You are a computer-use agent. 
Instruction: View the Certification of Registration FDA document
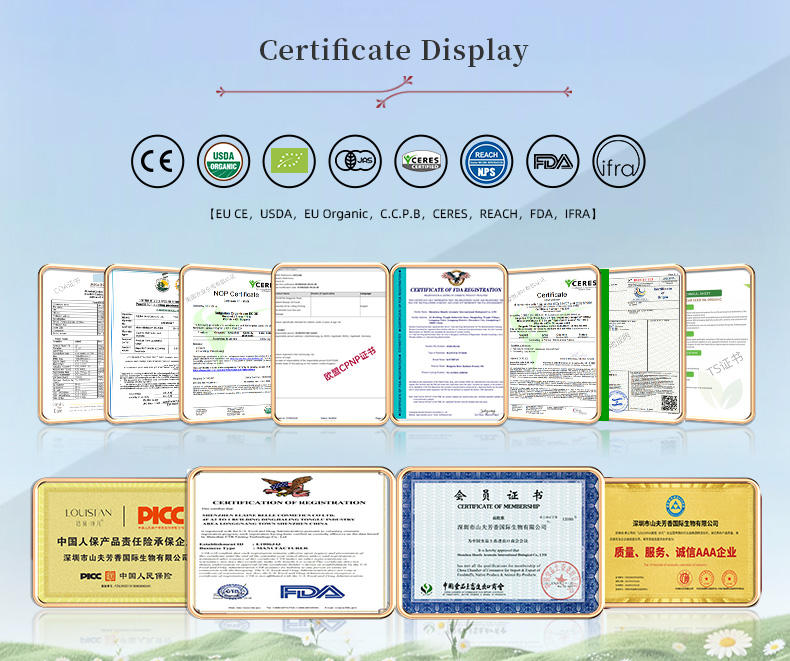point(291,543)
